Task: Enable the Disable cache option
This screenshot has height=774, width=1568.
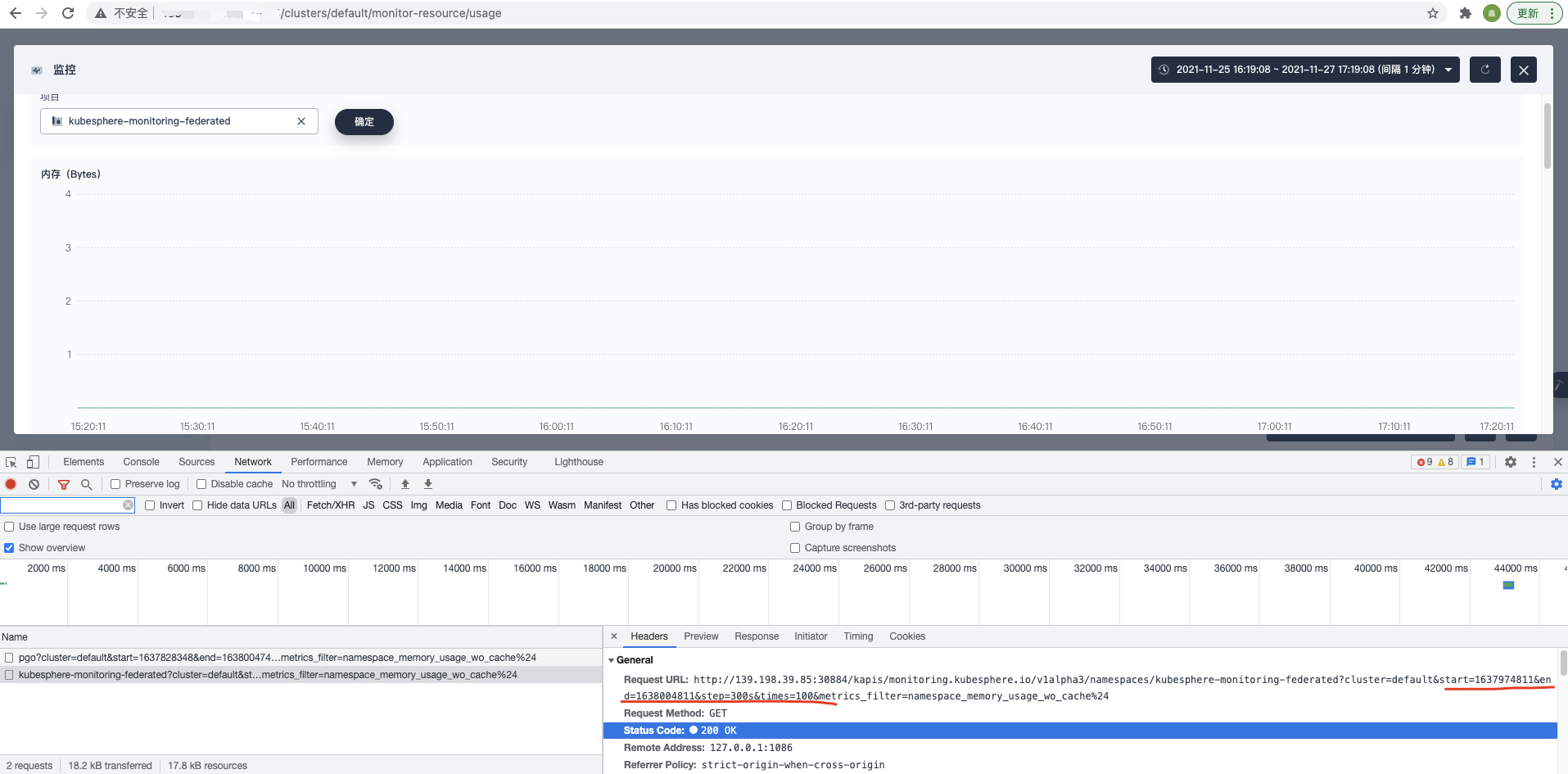Action: [x=201, y=483]
